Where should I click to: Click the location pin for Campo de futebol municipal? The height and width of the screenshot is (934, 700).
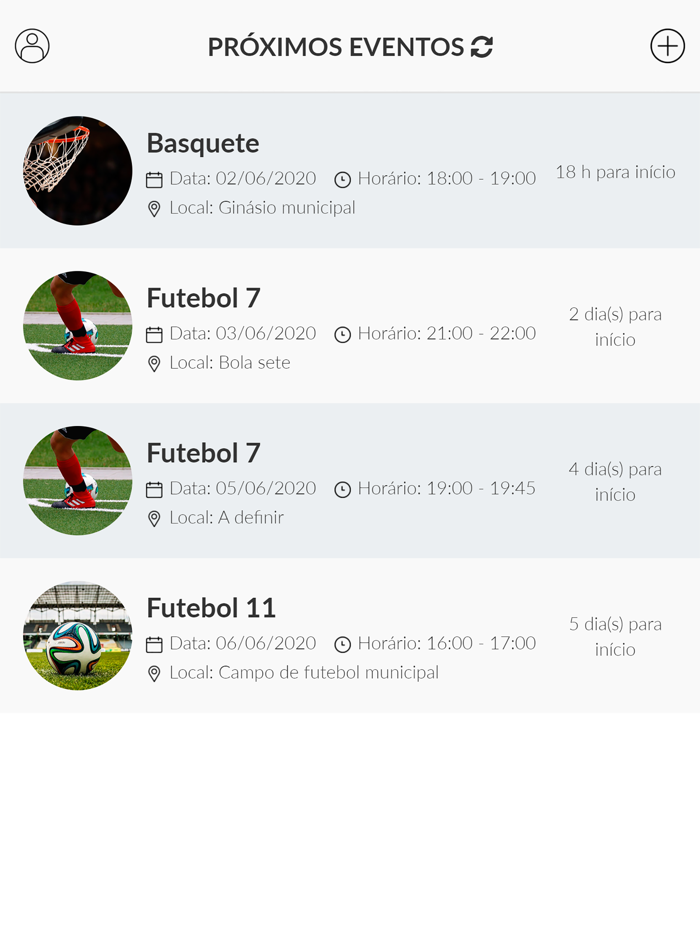[155, 673]
